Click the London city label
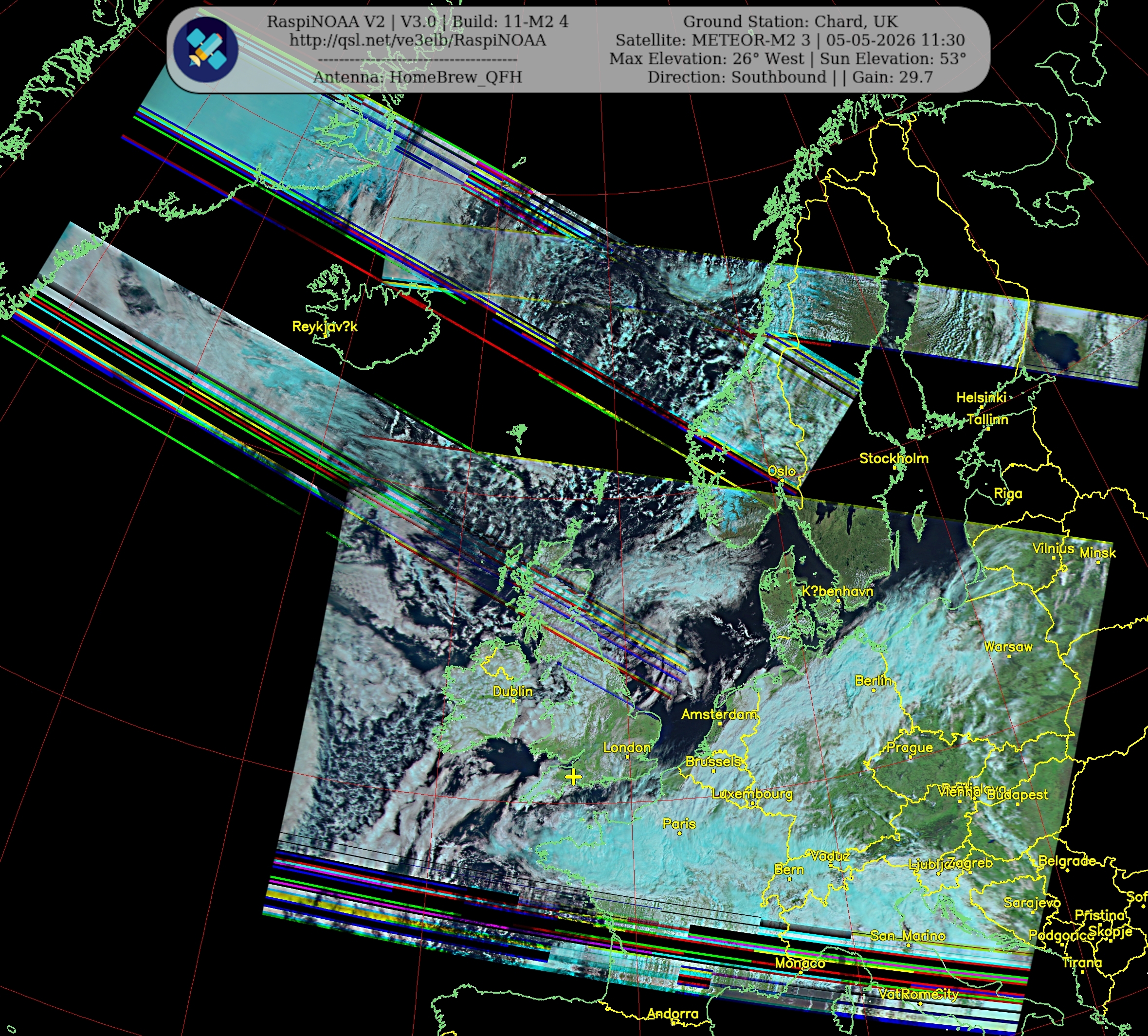Viewport: 1148px width, 1036px height. click(627, 747)
